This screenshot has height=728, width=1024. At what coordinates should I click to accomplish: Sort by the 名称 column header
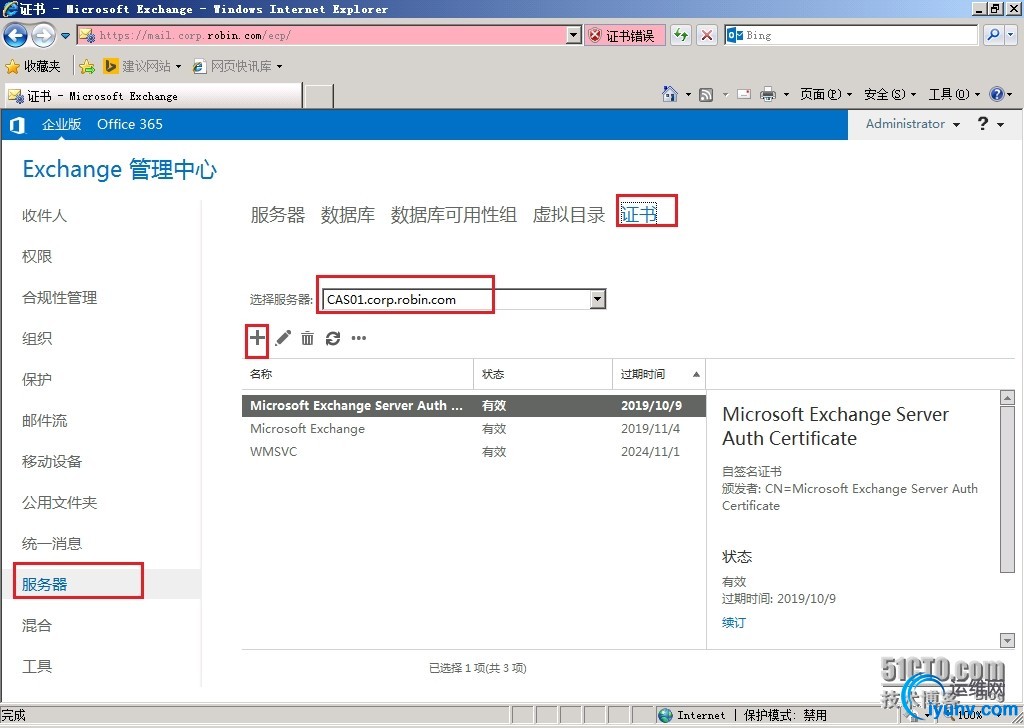pyautogui.click(x=357, y=374)
